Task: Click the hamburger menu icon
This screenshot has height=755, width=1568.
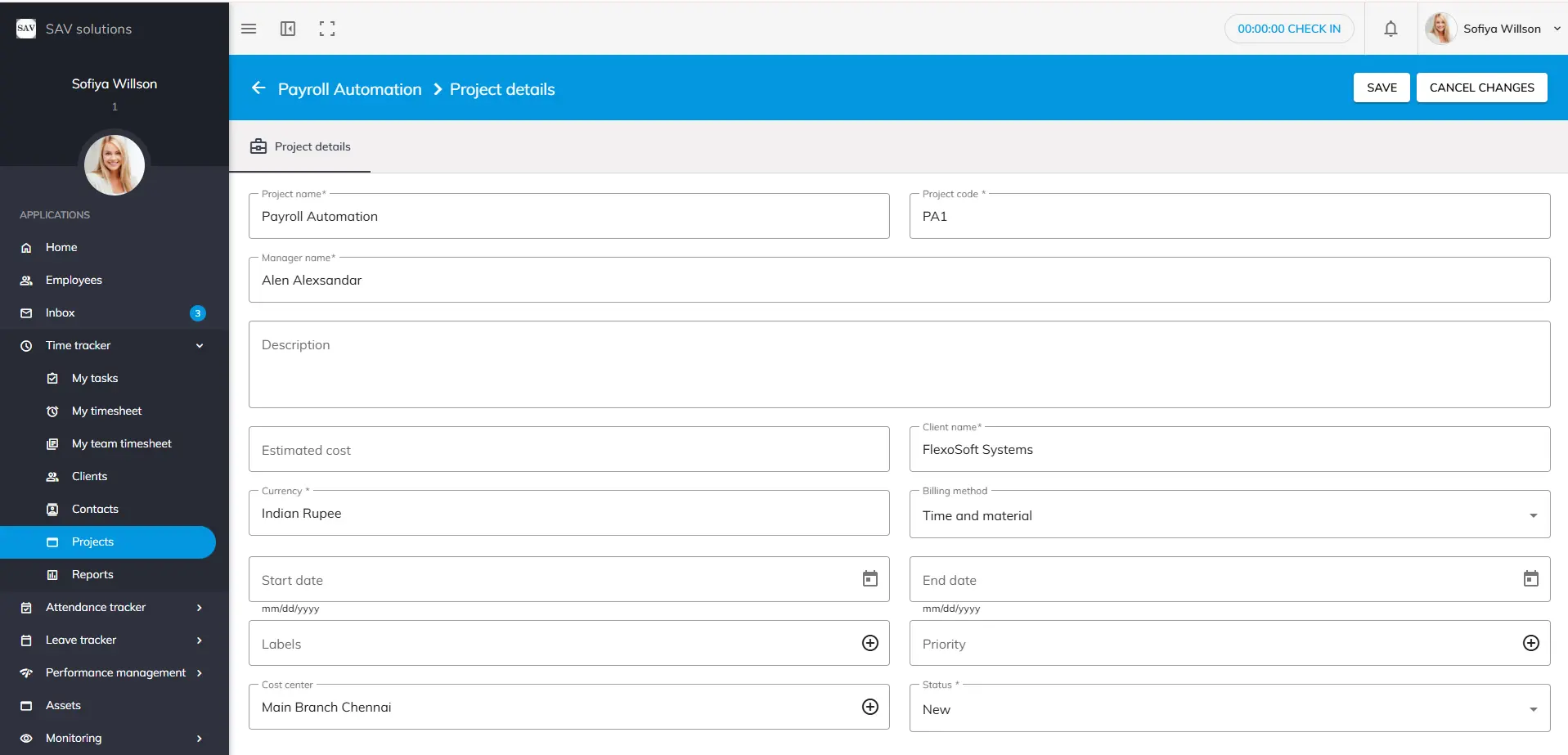Action: [x=249, y=29]
